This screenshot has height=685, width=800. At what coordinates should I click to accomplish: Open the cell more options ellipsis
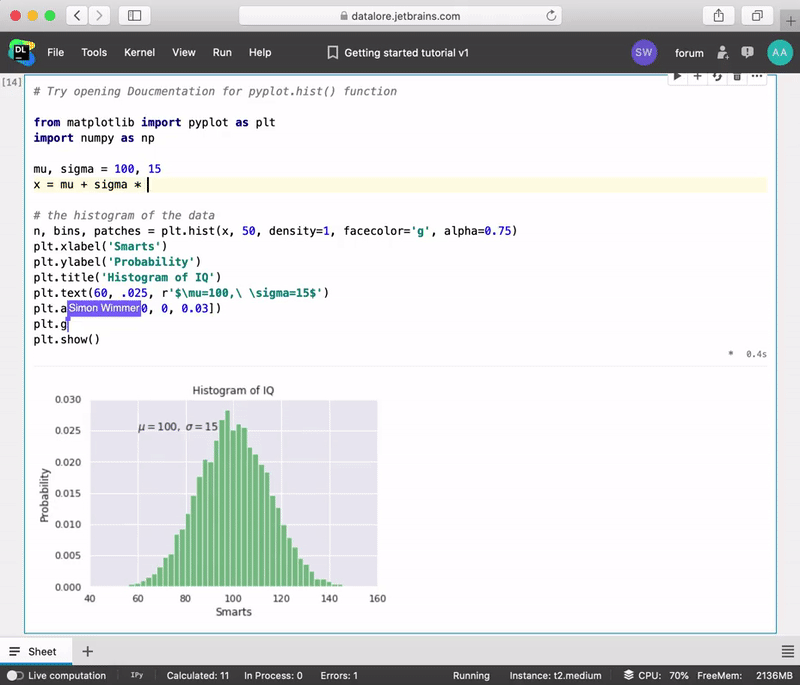[x=757, y=77]
